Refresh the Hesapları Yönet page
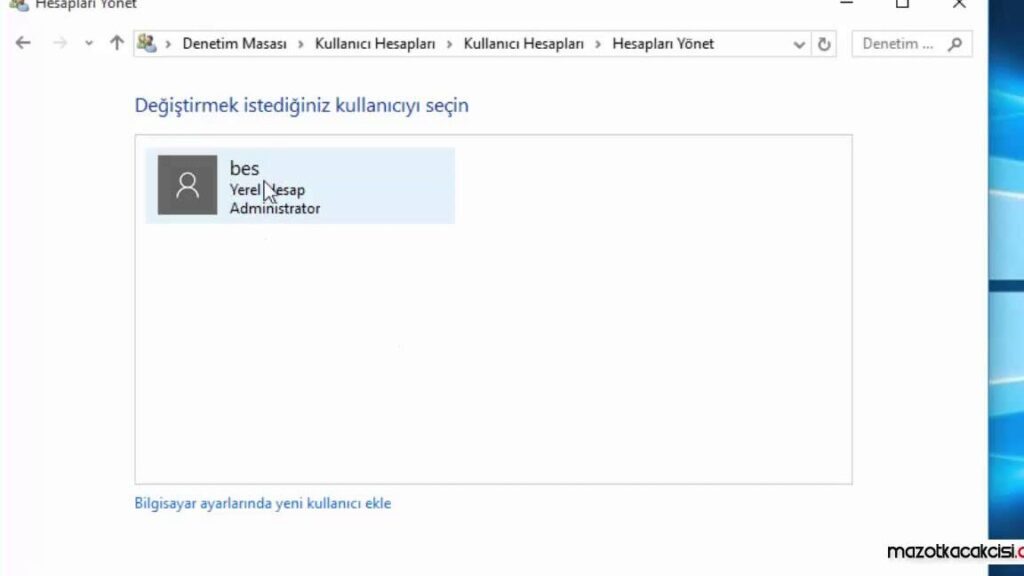This screenshot has width=1024, height=576. pos(822,43)
